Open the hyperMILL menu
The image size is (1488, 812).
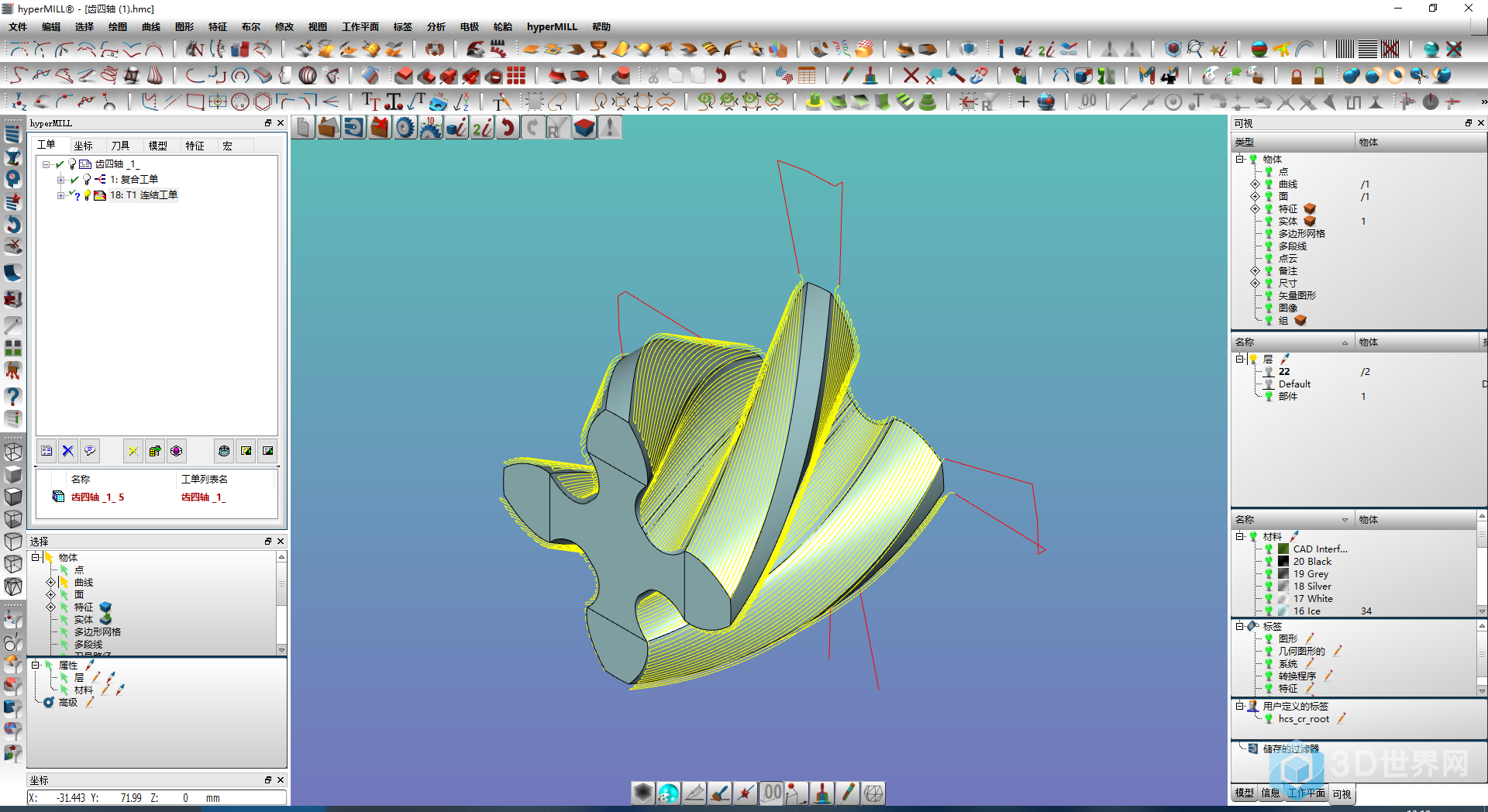coord(552,26)
